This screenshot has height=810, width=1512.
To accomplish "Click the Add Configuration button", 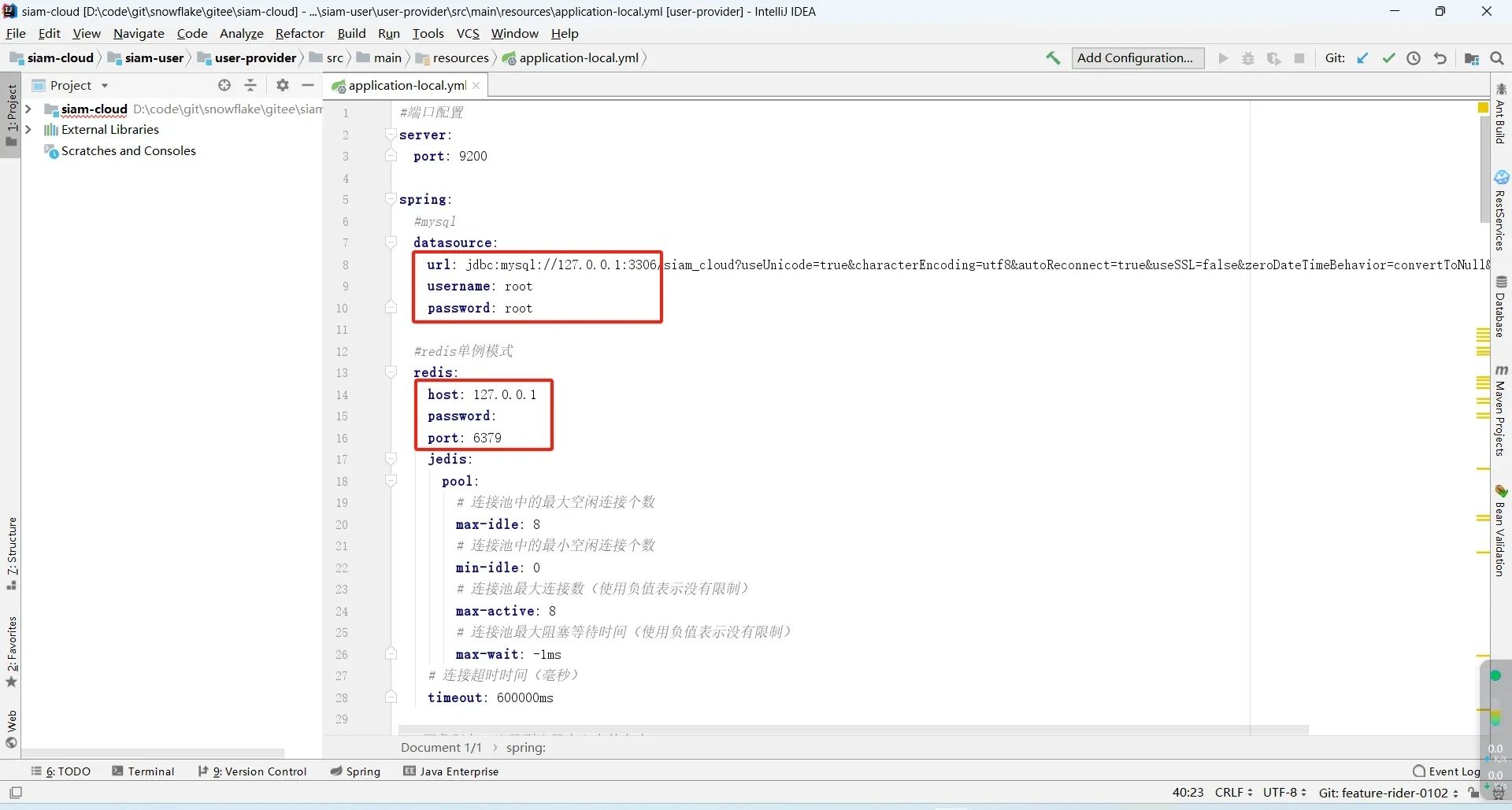I will point(1137,58).
